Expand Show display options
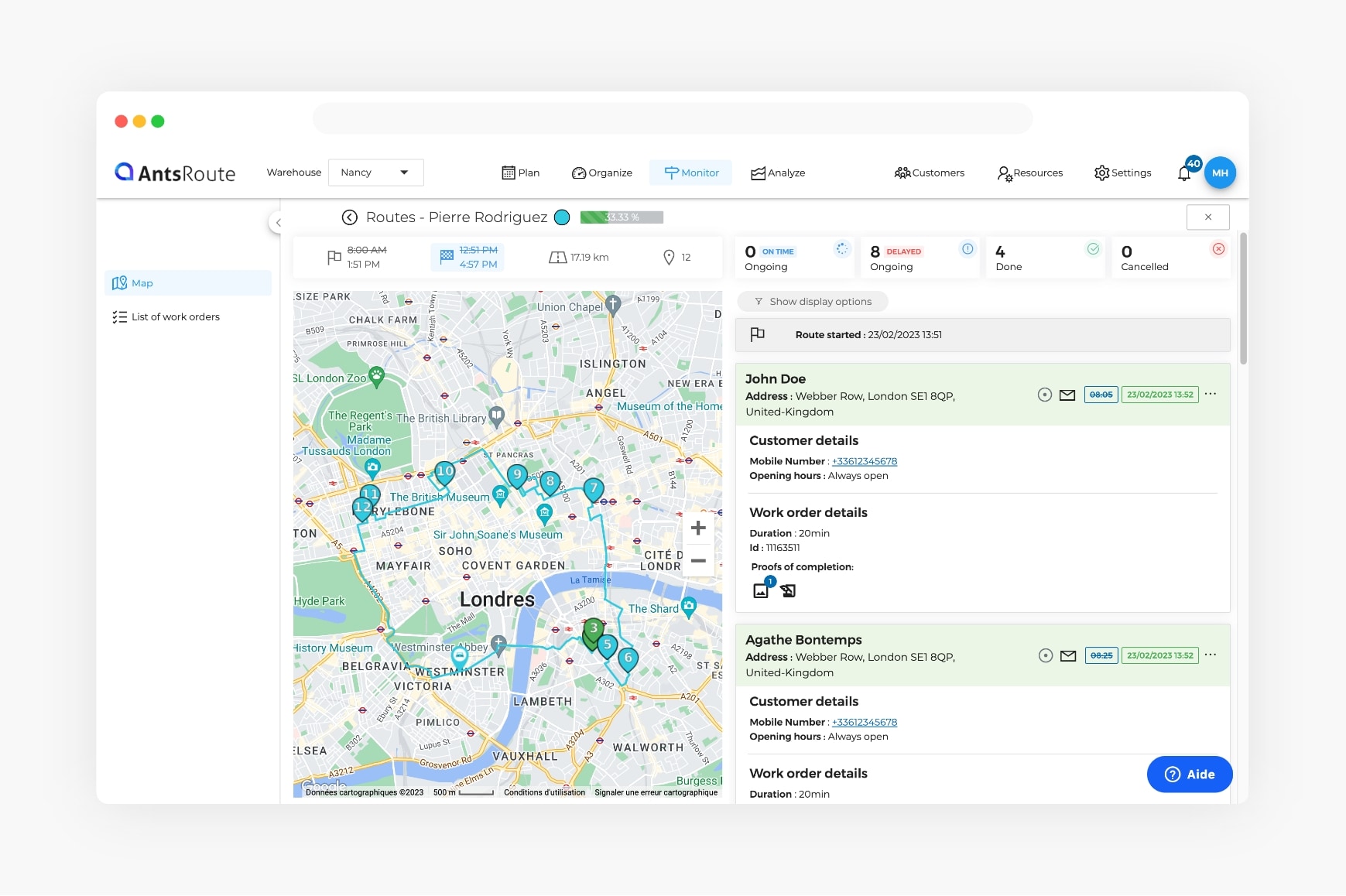 pyautogui.click(x=813, y=302)
